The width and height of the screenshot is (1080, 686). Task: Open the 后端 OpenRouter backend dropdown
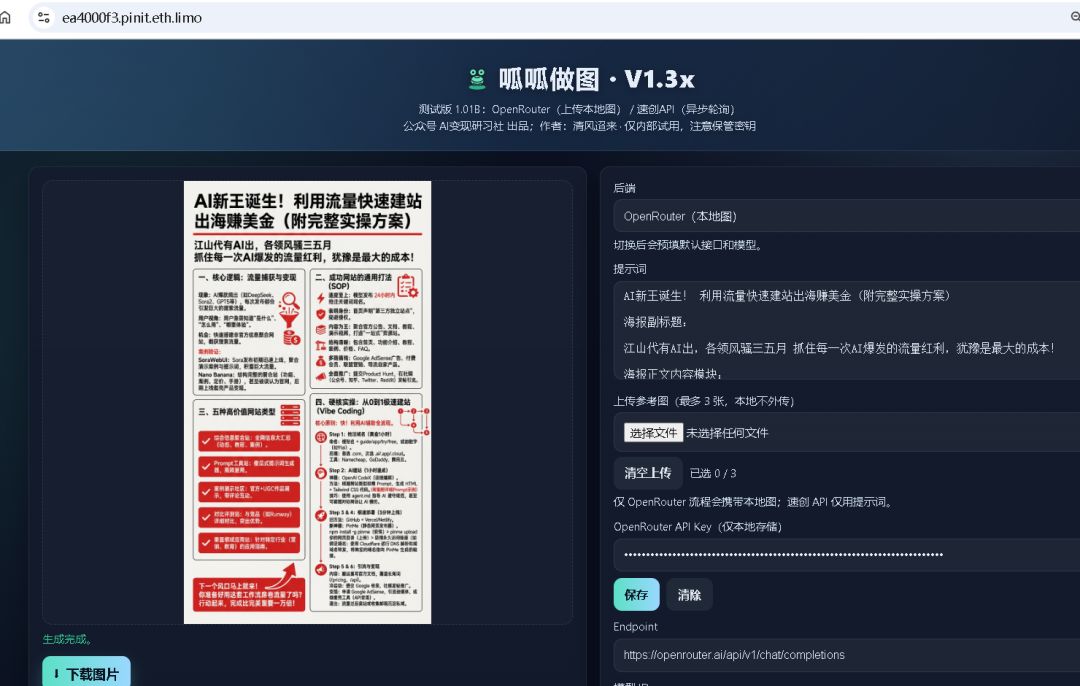tap(847, 216)
